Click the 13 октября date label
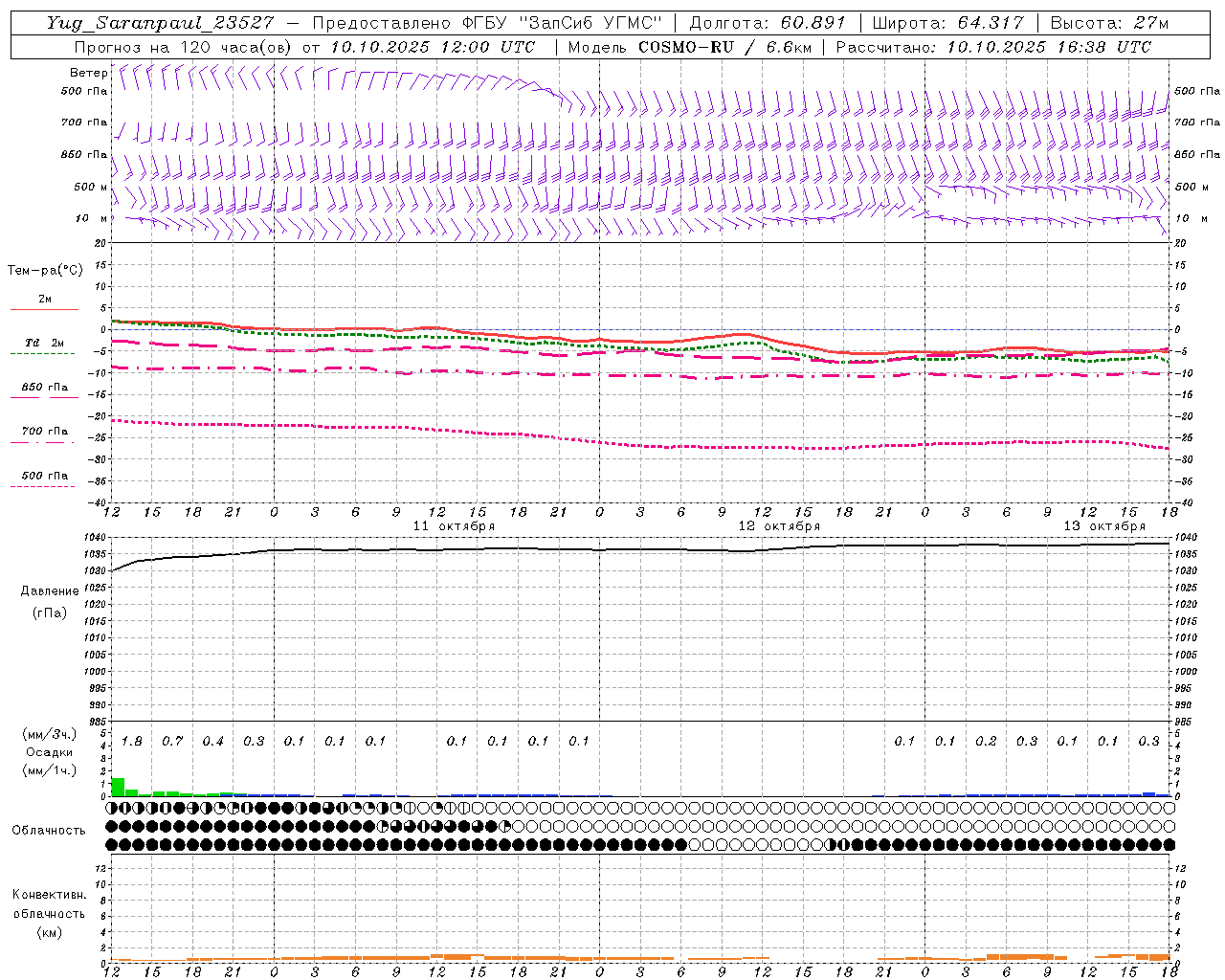This screenshot has width=1225, height=980. point(1104,526)
